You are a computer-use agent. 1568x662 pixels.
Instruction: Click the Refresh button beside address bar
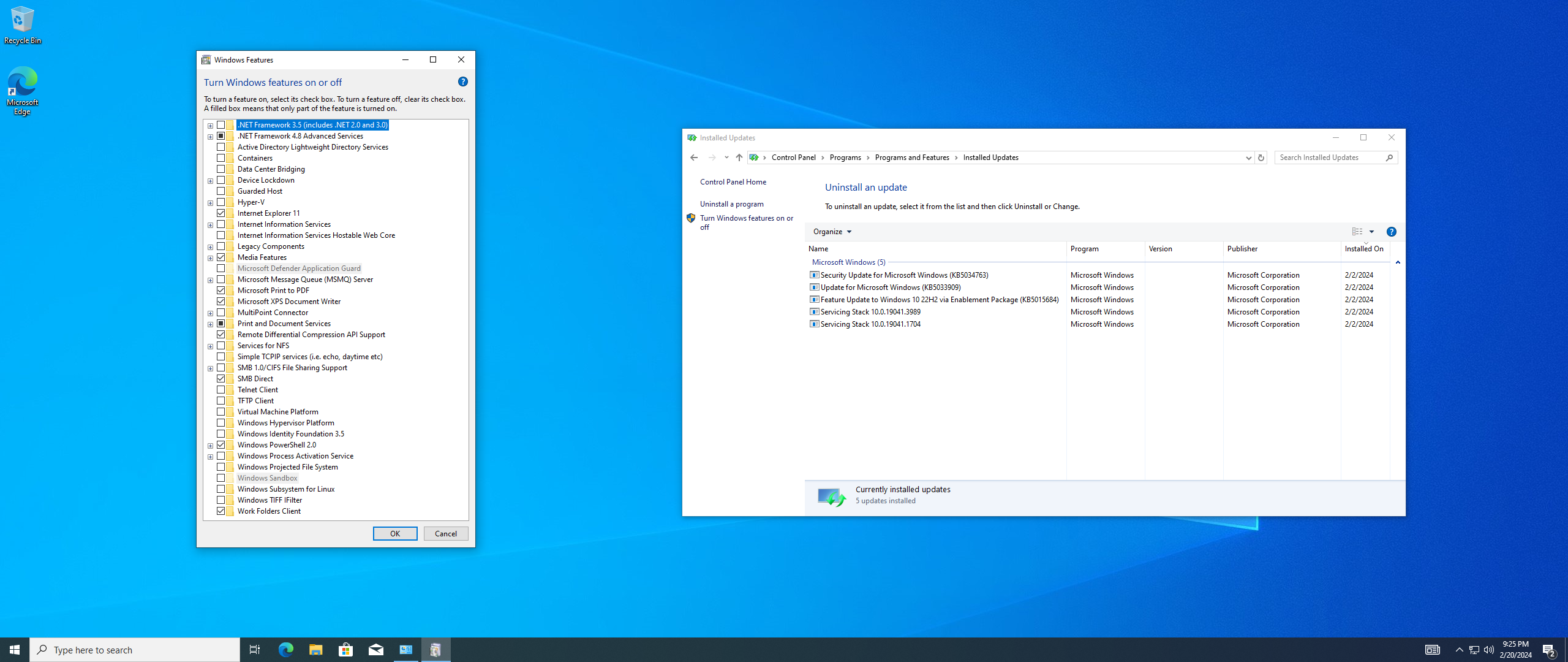point(1261,158)
